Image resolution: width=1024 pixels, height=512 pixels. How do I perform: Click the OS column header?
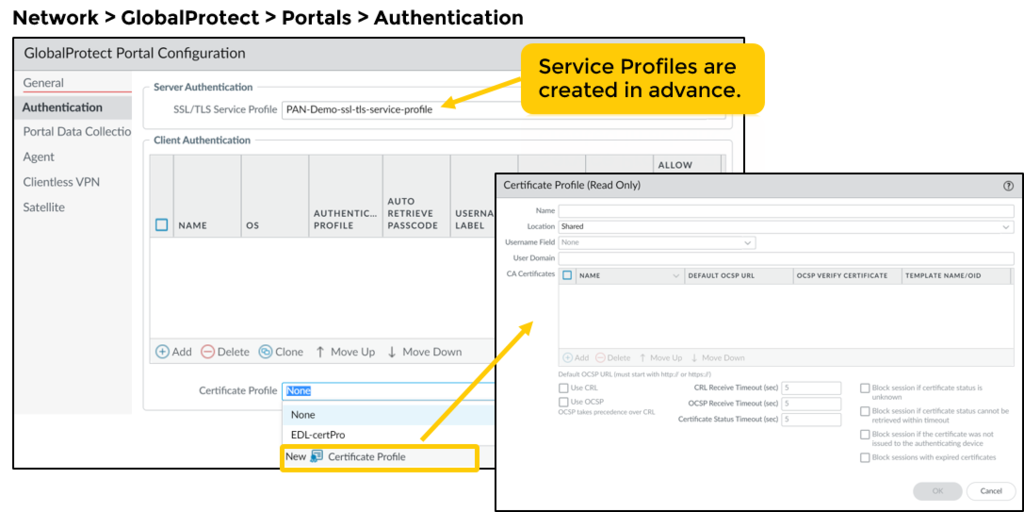[253, 225]
